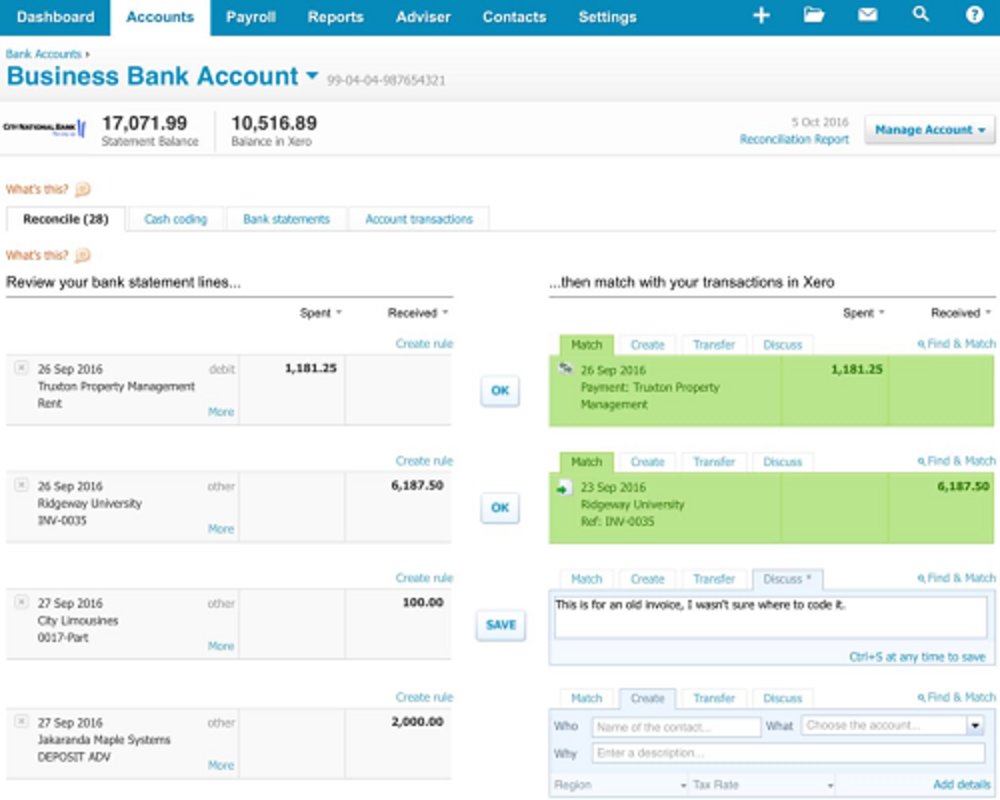The width and height of the screenshot is (1000, 800).
Task: Show More details for Jakaranda Maple Systems line
Action: pos(221,766)
